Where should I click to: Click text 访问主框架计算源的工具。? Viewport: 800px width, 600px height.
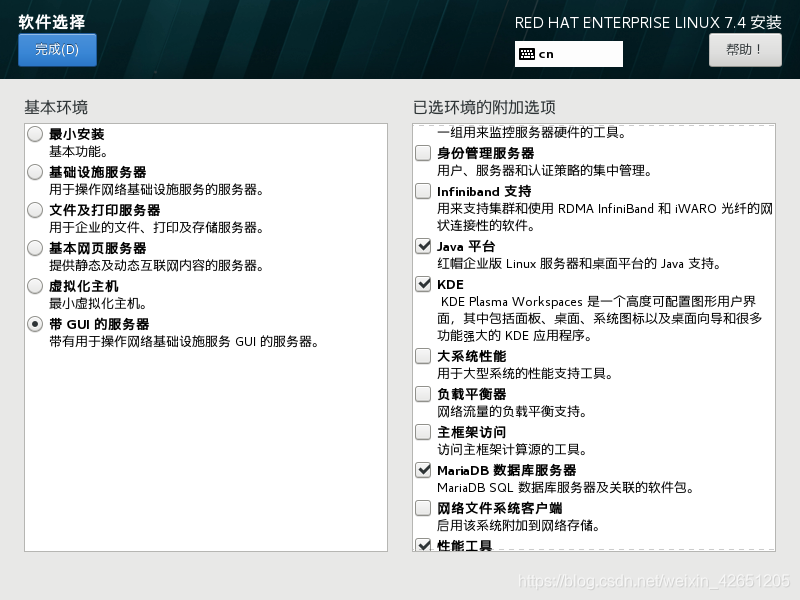512,449
